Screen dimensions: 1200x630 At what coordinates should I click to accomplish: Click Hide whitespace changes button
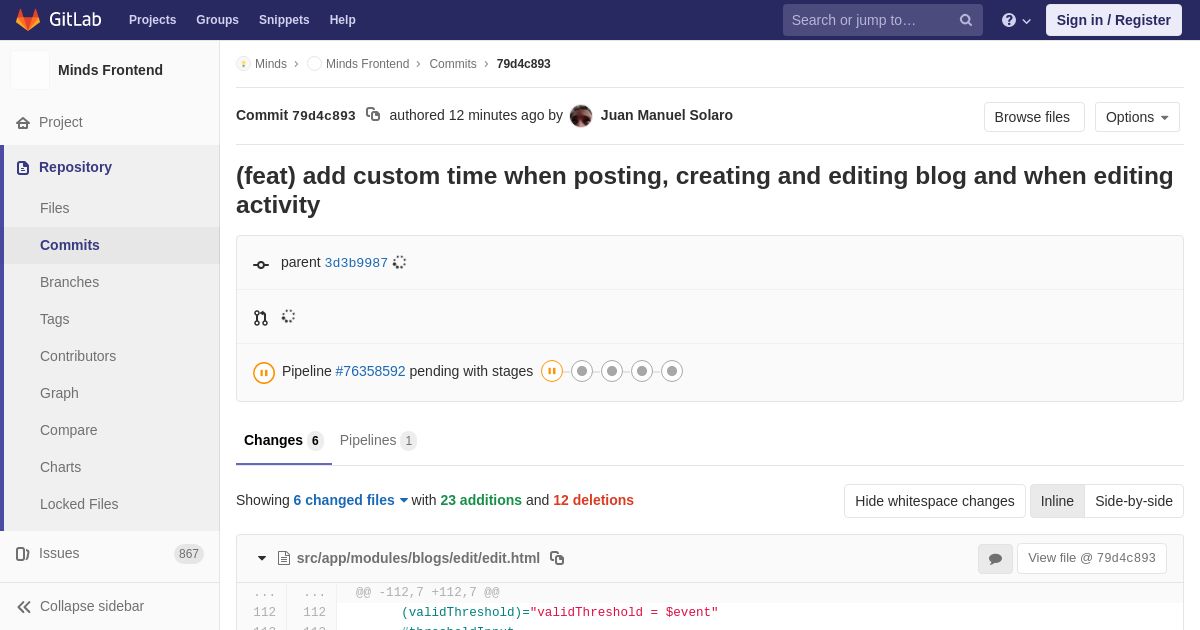pos(935,501)
